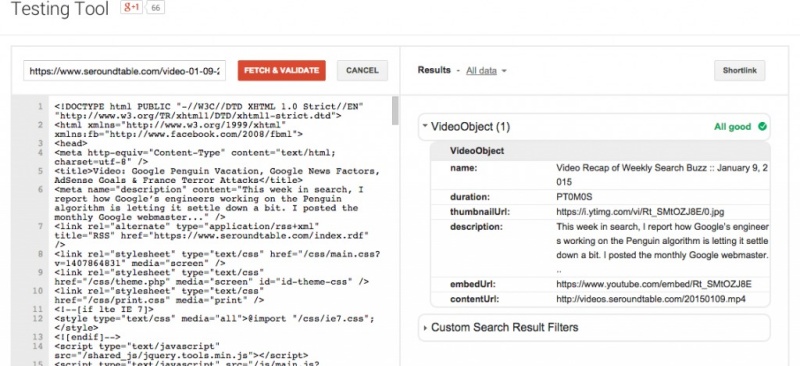
Task: Click the Testing Tool page title
Action: [60, 9]
